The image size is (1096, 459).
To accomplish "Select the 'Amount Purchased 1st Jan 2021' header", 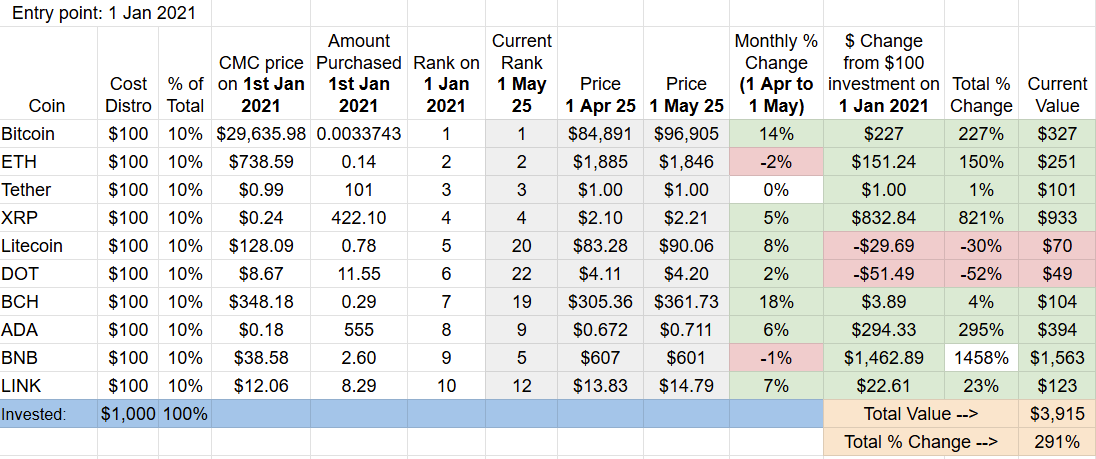I will point(359,73).
